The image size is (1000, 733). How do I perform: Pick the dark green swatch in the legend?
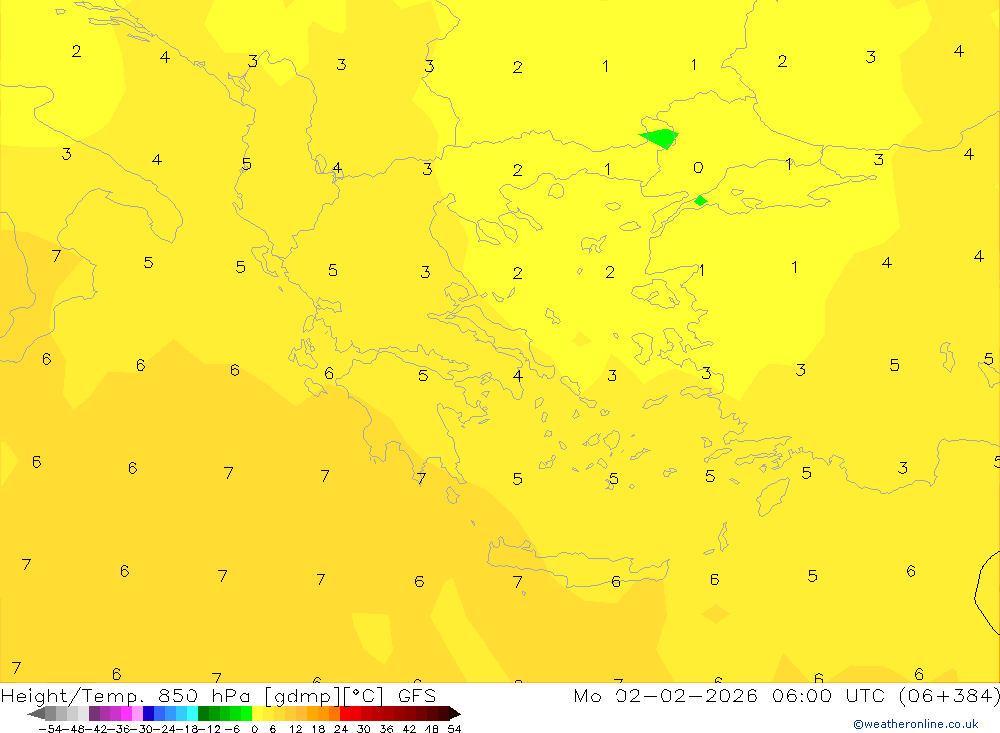[203, 714]
